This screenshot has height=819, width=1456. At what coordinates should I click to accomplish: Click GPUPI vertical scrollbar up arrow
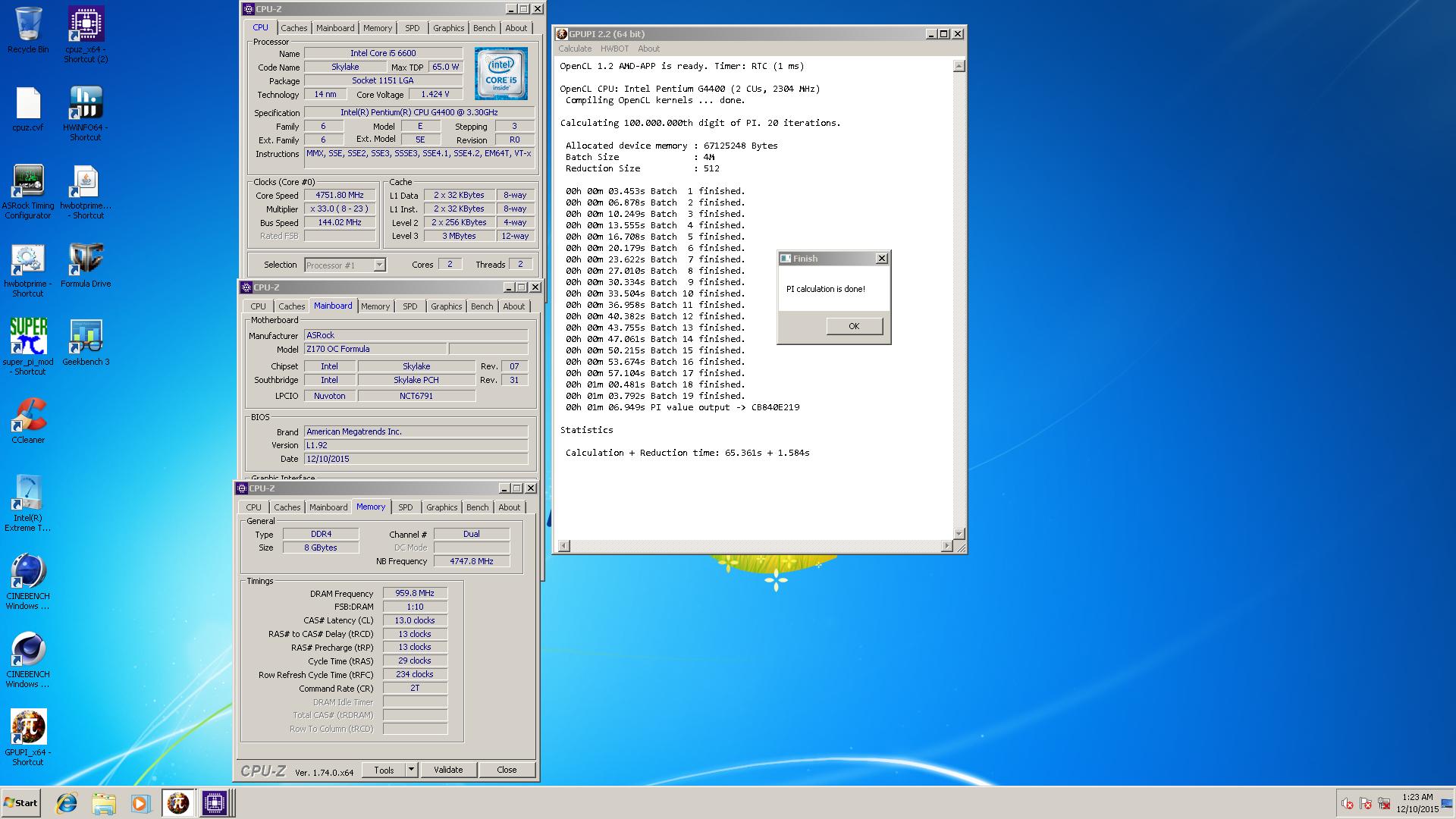pos(959,66)
